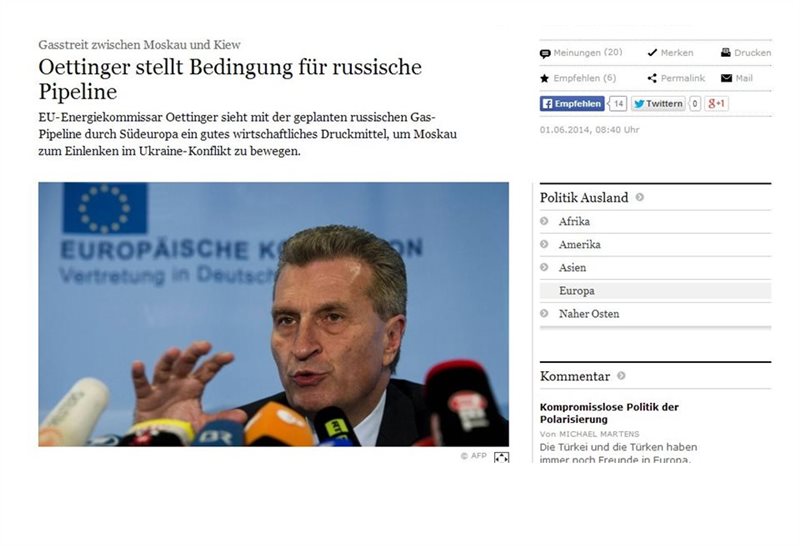
Task: Expand the Kommentar section arrow
Action: coord(621,376)
